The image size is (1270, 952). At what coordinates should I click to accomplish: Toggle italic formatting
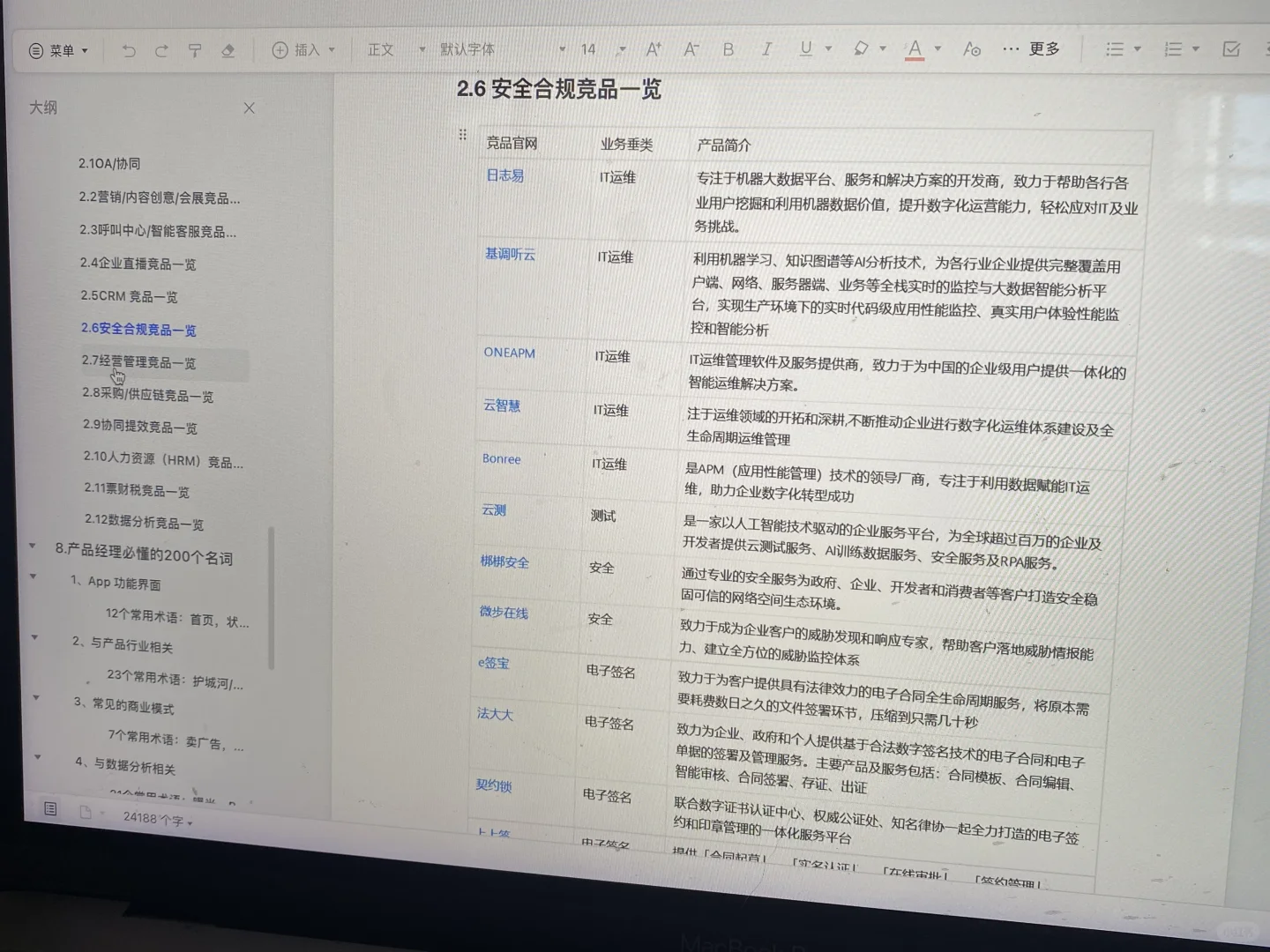[766, 49]
